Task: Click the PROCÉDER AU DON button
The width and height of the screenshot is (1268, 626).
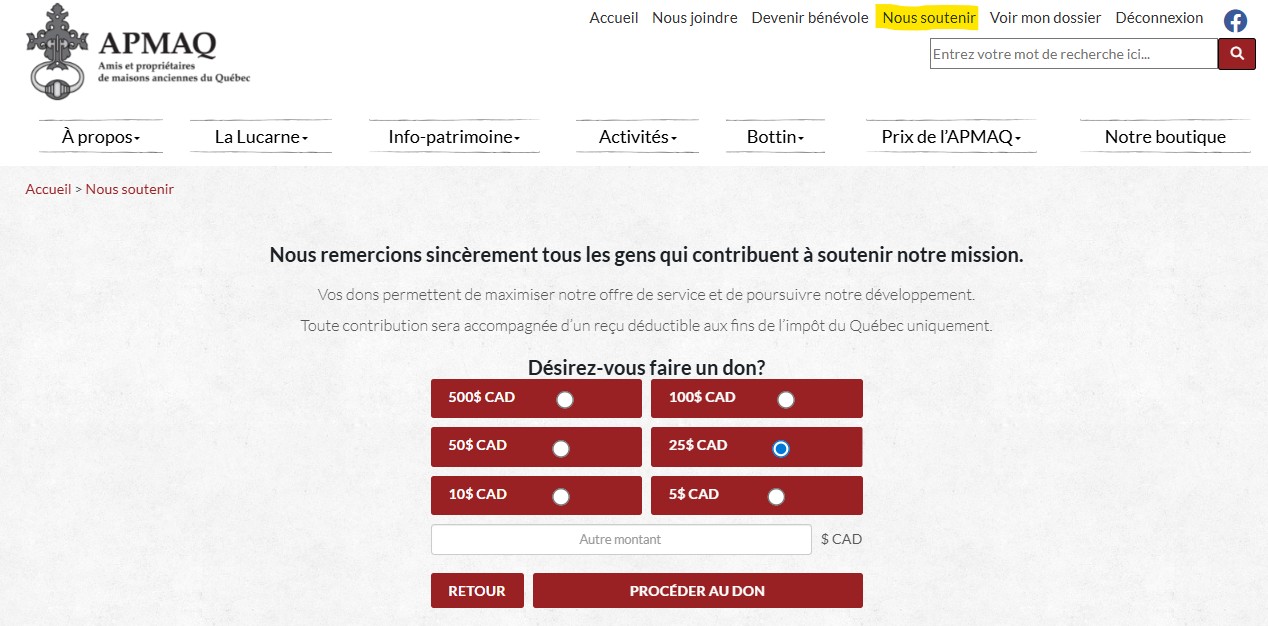Action: [697, 591]
